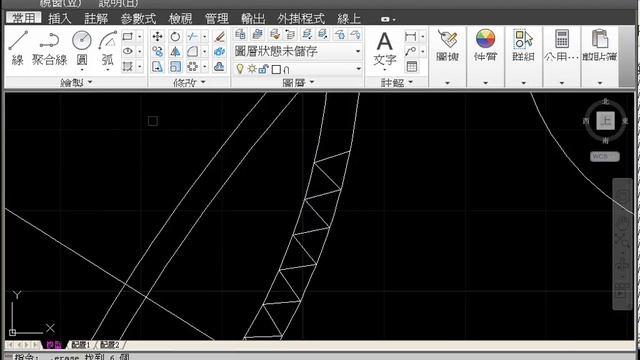
Task: Select the Hatch draw tool
Action: coord(128,66)
